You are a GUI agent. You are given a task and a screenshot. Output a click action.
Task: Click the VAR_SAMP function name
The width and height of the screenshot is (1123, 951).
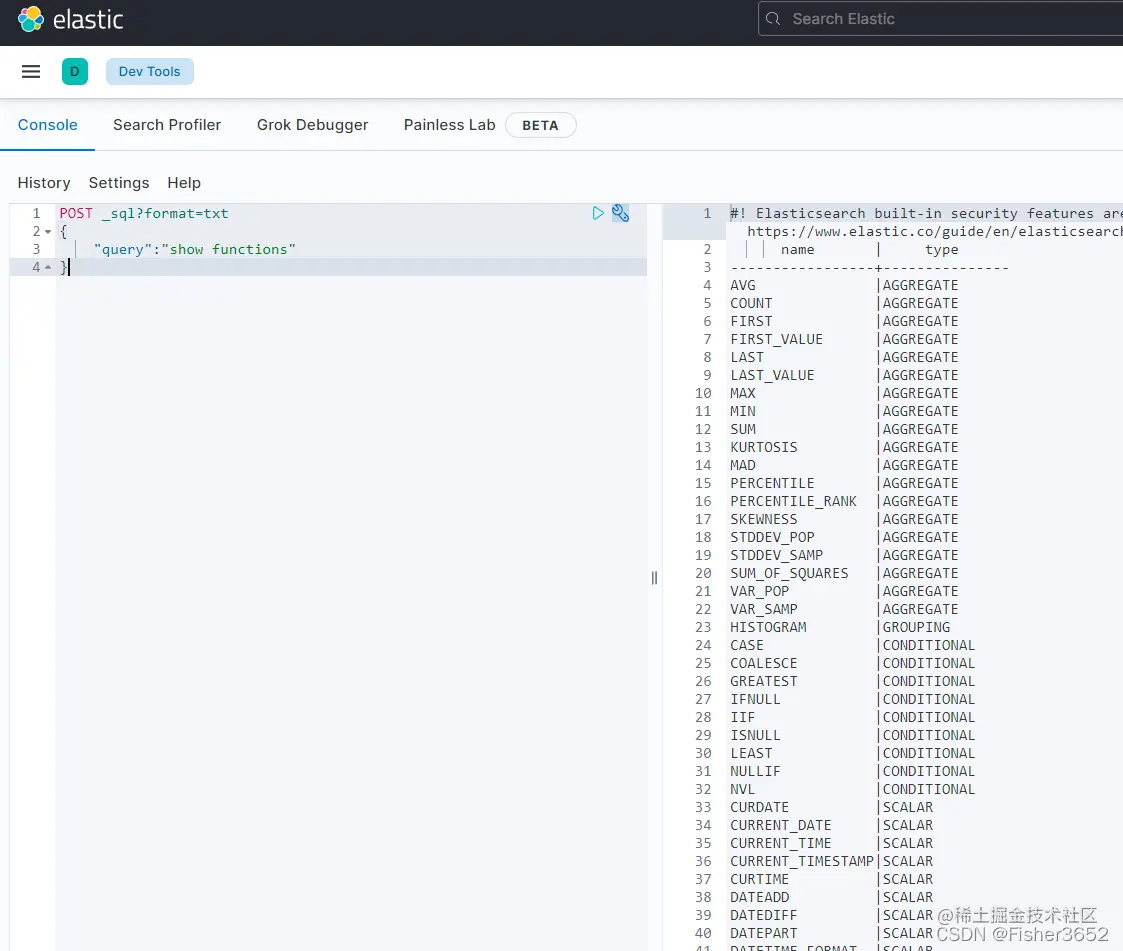coord(763,609)
